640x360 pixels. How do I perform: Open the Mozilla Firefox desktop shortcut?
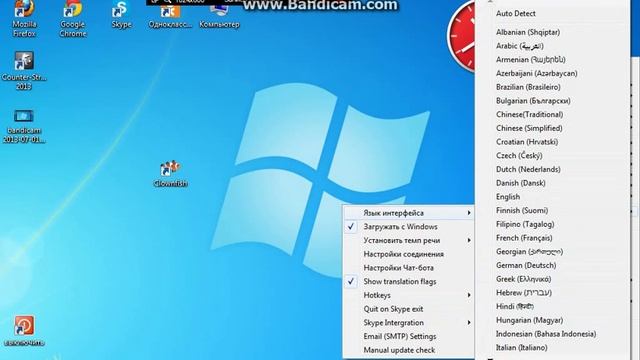click(24, 18)
